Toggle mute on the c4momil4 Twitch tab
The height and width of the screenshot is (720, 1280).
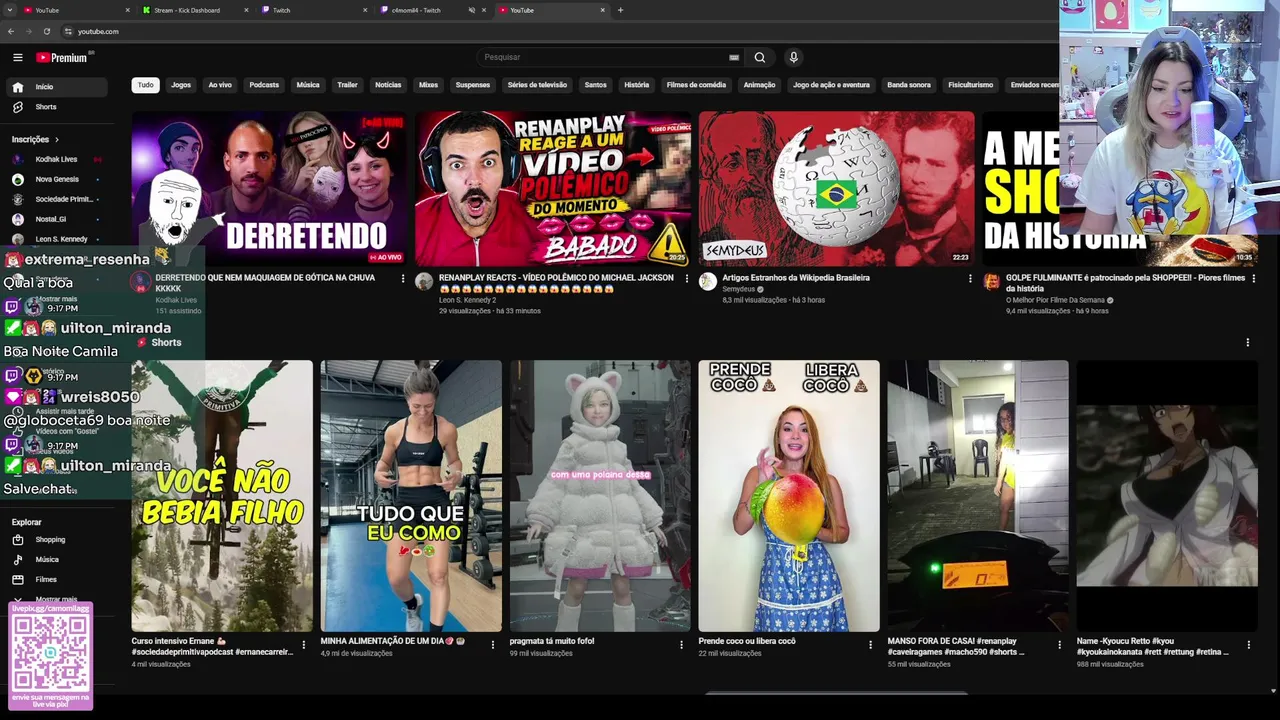[x=472, y=10]
